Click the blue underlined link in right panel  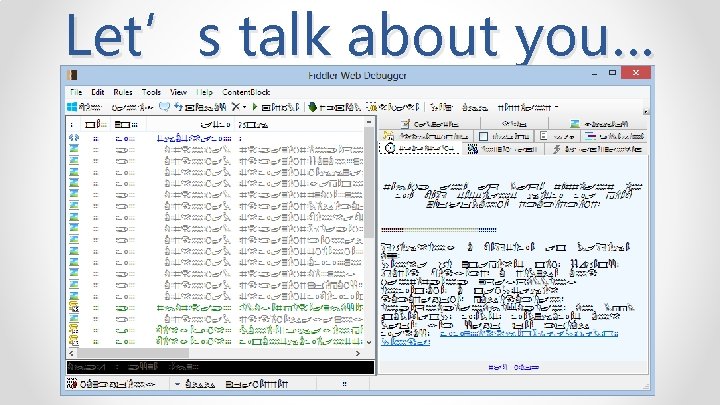click(529, 334)
